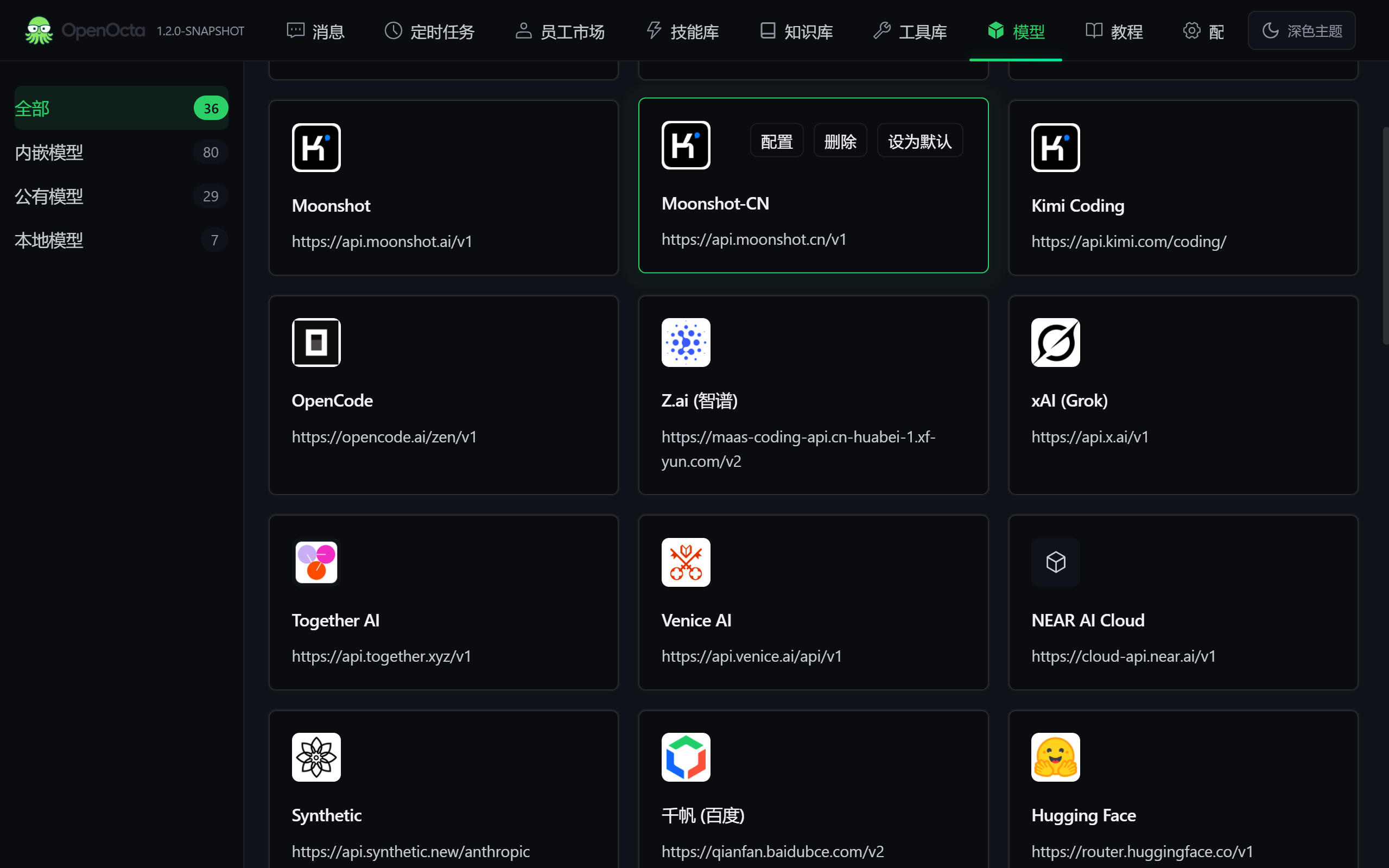Click the Moonshot card title
The height and width of the screenshot is (868, 1389).
(331, 206)
